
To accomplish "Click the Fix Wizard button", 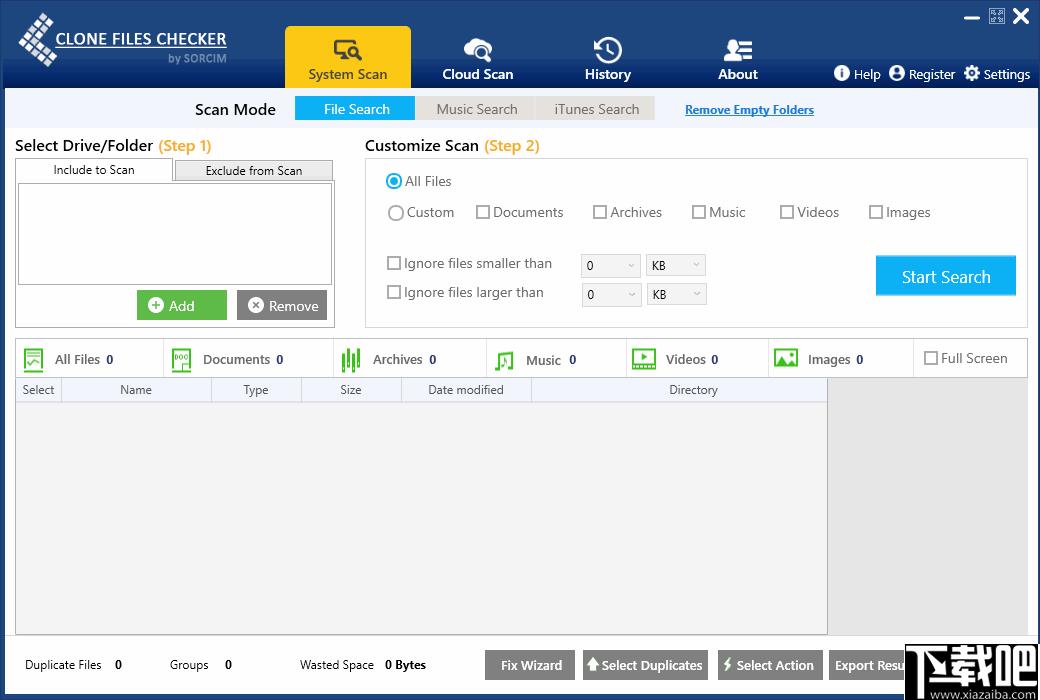I will (x=530, y=665).
